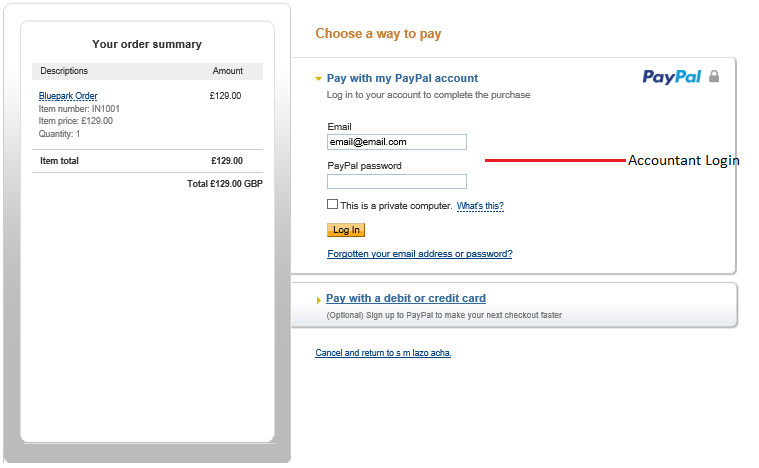
Task: Focus the Email input field
Action: tap(397, 142)
